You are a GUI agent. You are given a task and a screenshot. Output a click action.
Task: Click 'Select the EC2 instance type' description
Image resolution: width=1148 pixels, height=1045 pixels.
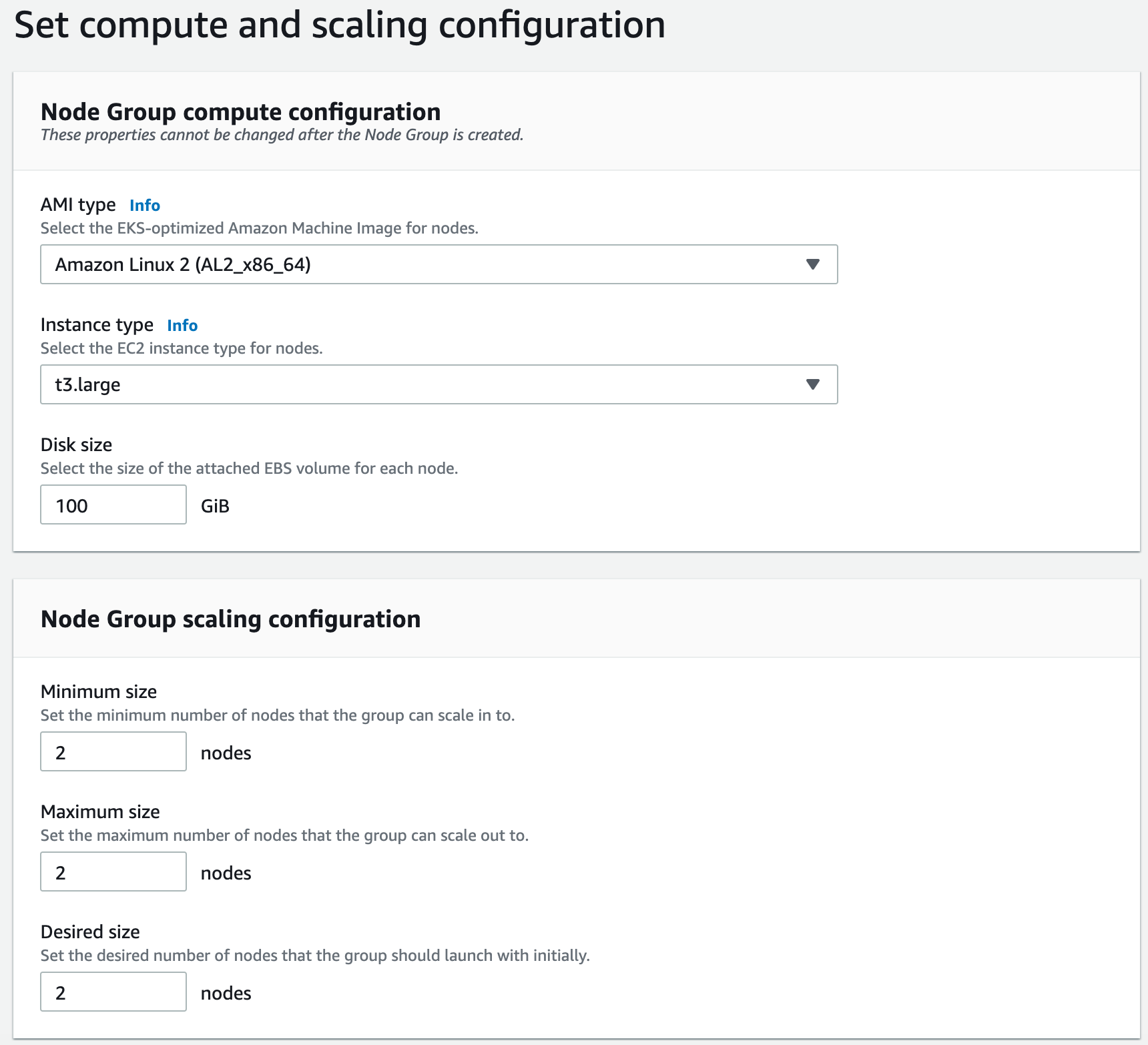pos(182,348)
